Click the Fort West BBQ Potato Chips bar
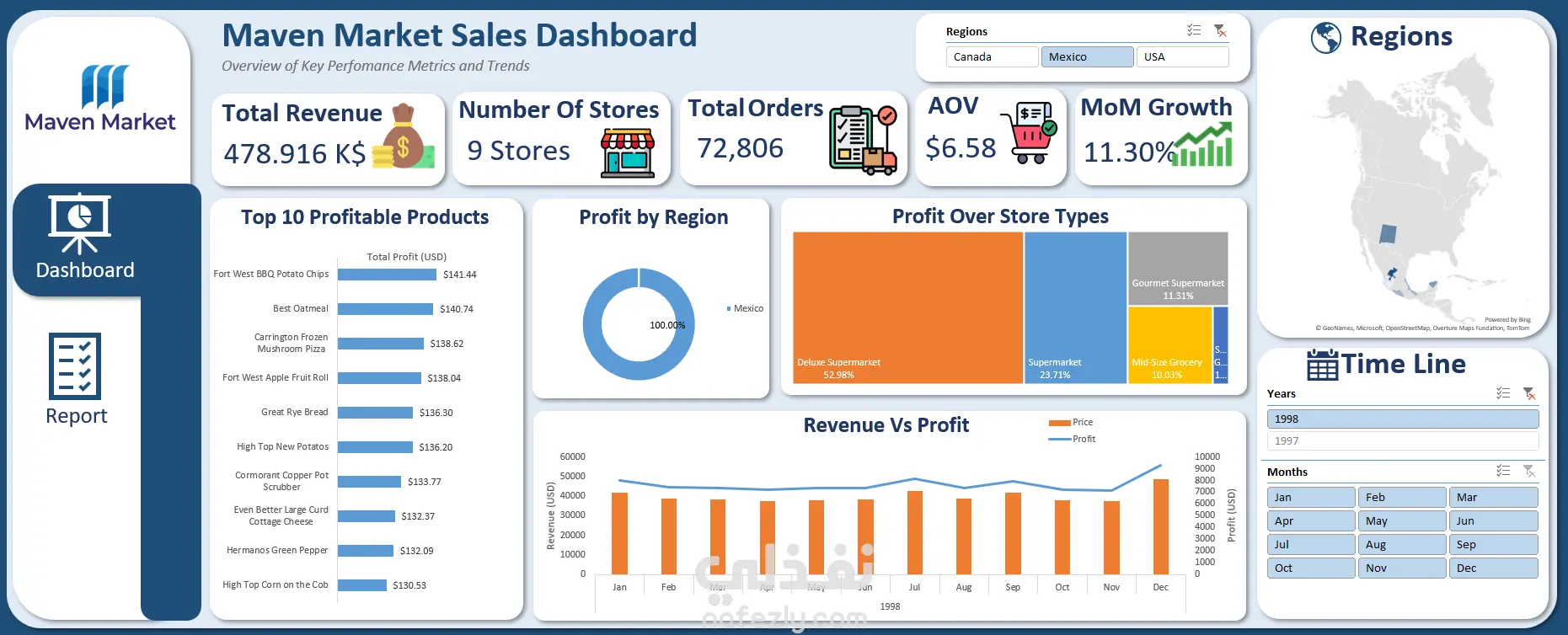 [387, 275]
